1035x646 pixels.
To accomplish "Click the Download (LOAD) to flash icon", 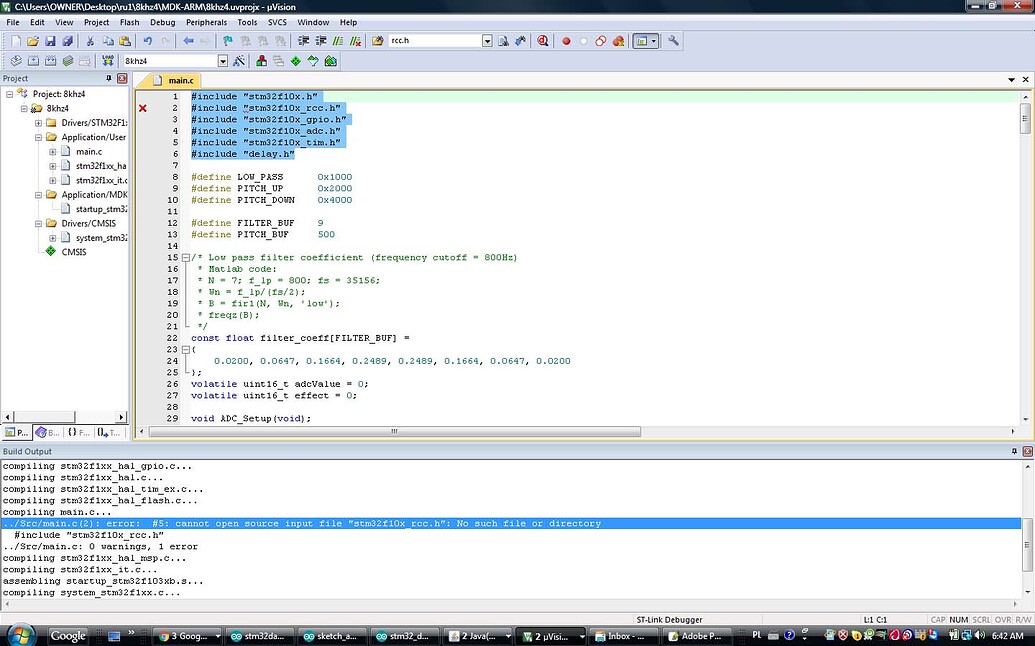I will (107, 61).
